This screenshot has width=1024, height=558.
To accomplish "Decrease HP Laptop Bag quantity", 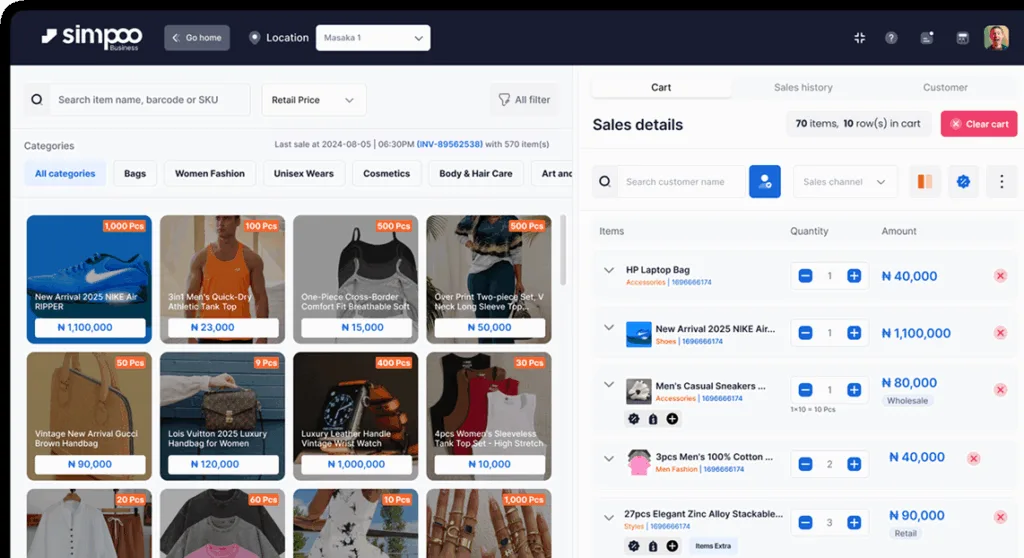I will [x=805, y=276].
